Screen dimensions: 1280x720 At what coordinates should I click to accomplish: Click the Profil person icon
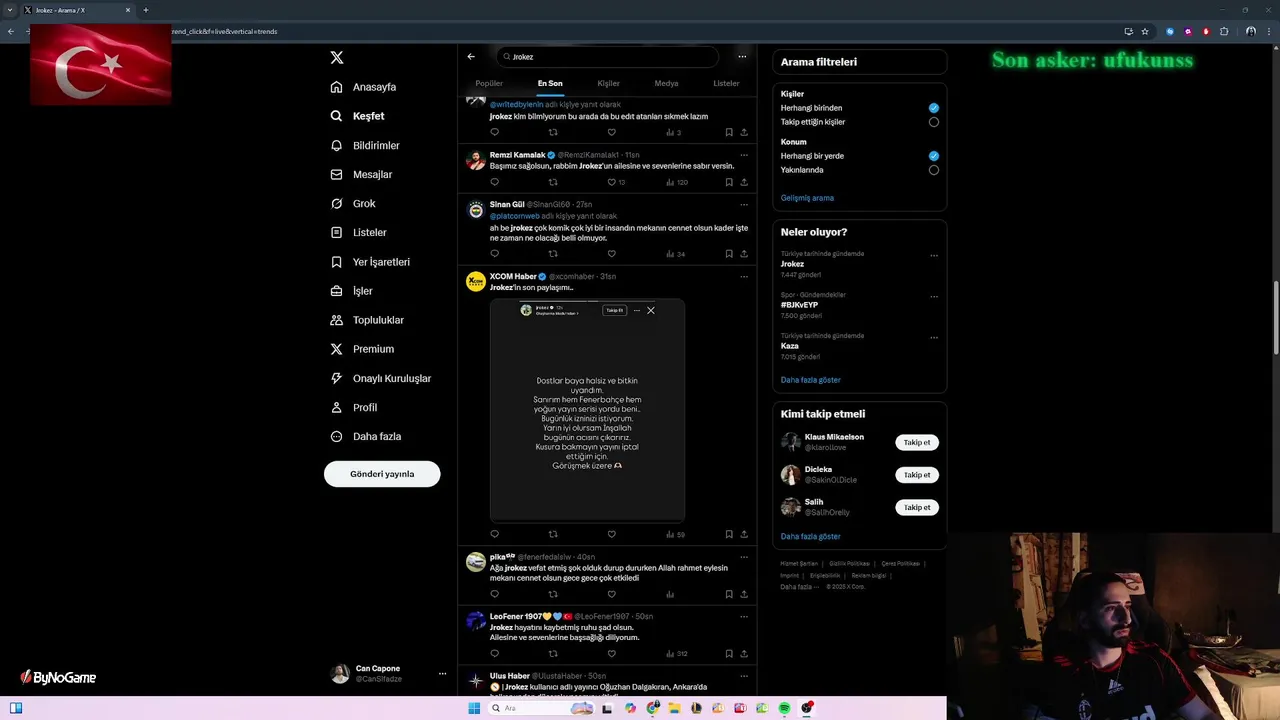pyautogui.click(x=337, y=407)
